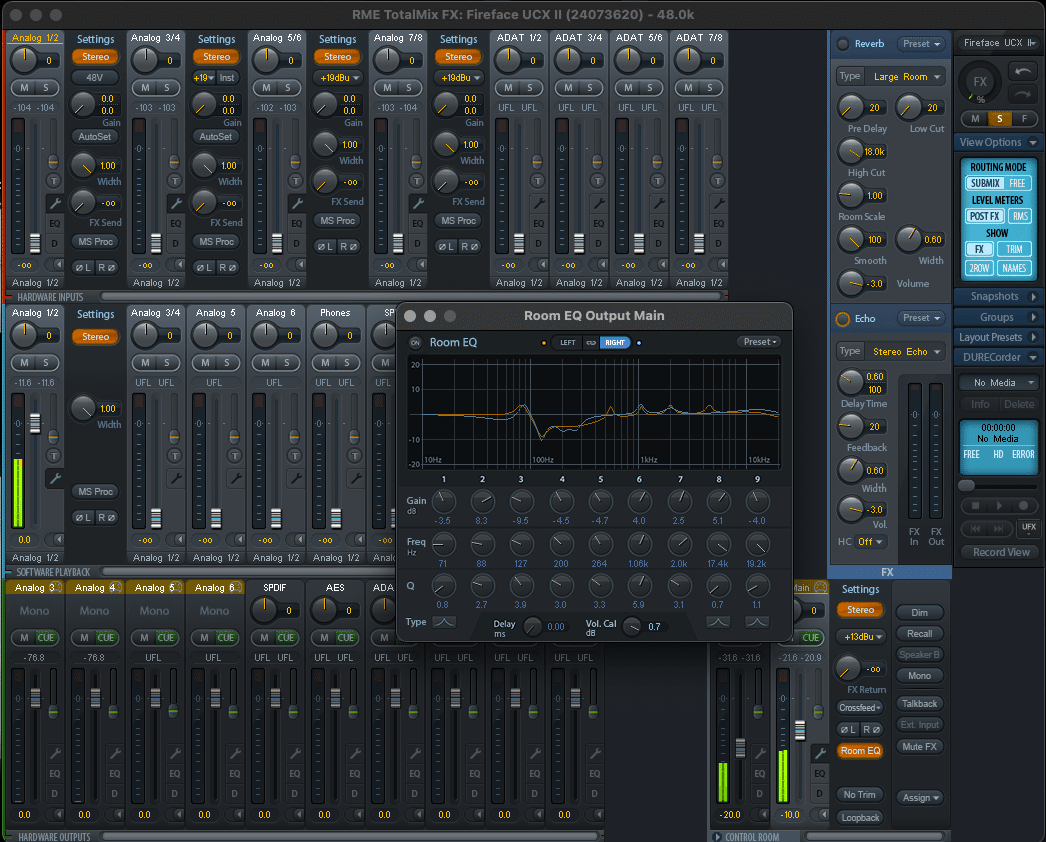The image size is (1046, 842).
Task: Click the Recall button
Action: [x=919, y=634]
